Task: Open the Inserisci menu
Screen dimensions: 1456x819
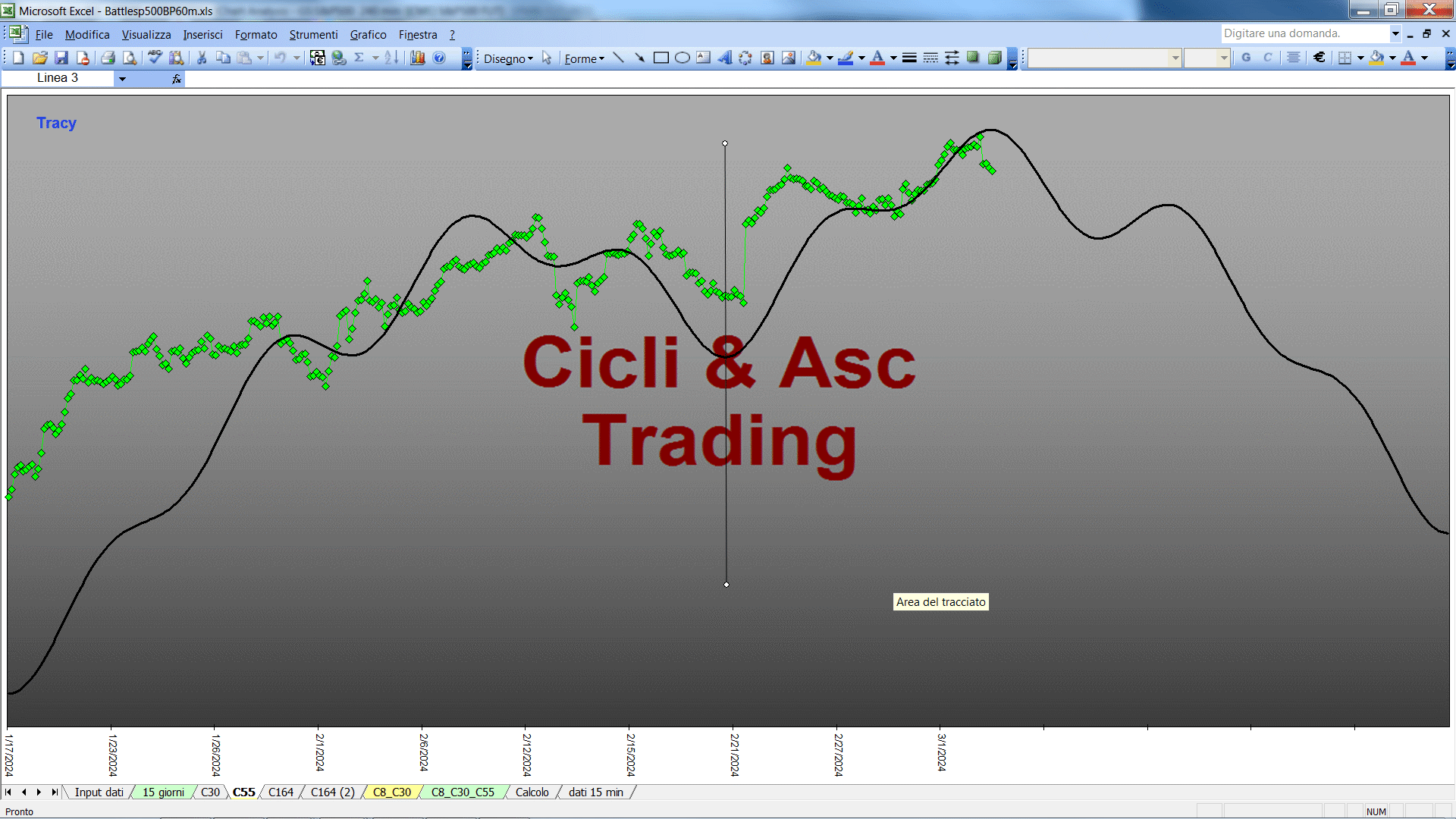Action: point(202,35)
